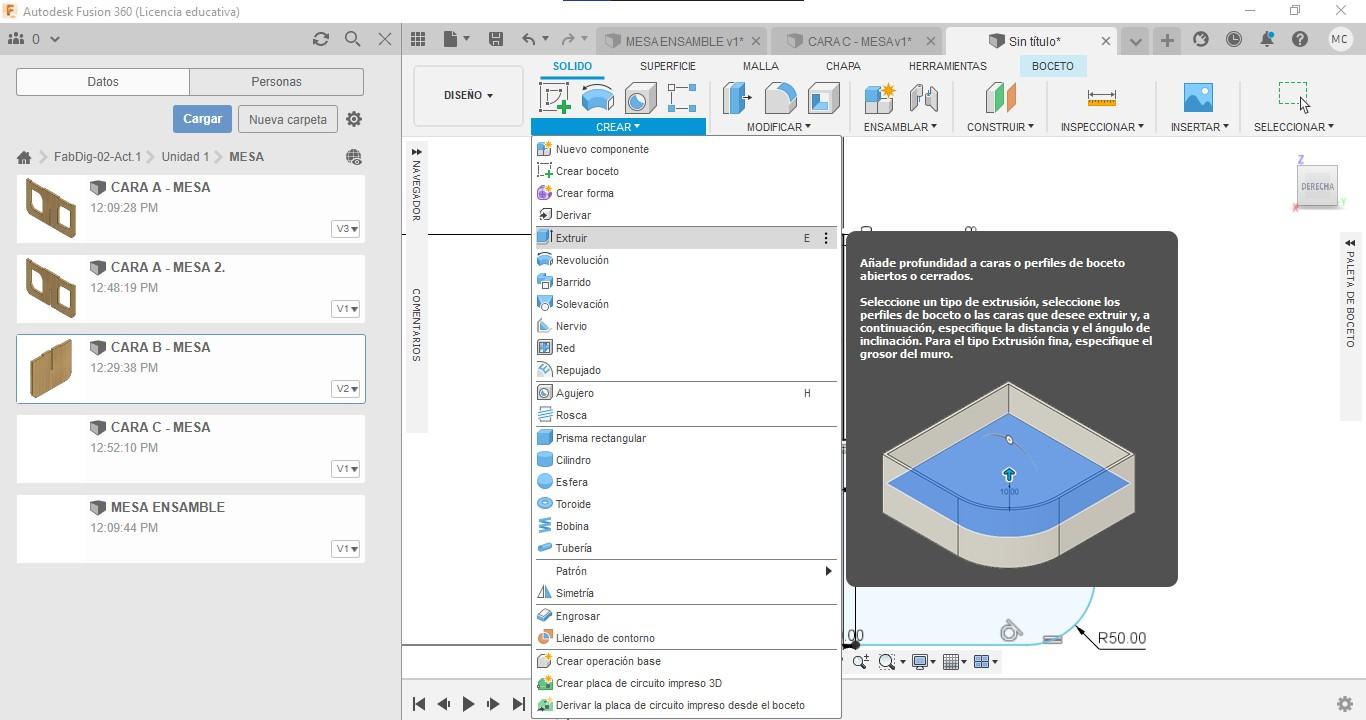Click the Cargar button

(x=202, y=119)
